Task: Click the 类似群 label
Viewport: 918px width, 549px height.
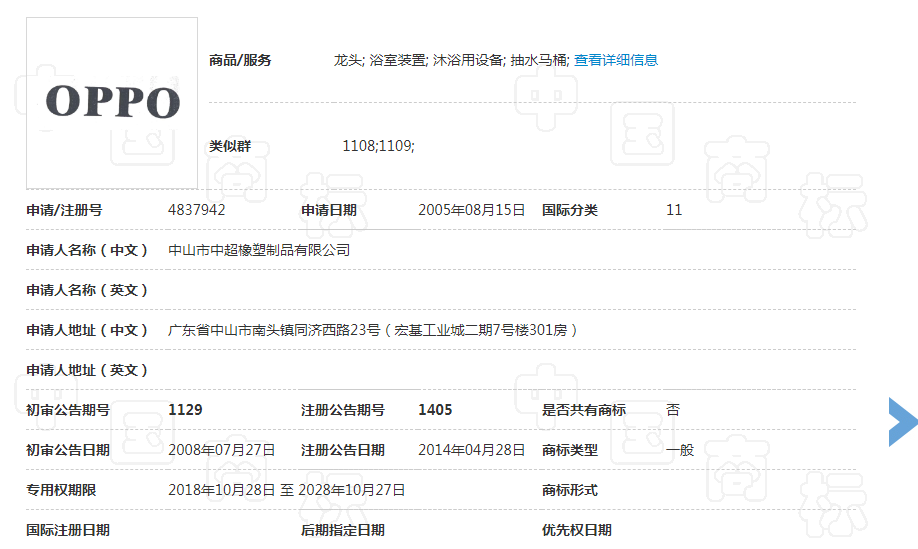Action: [x=230, y=146]
